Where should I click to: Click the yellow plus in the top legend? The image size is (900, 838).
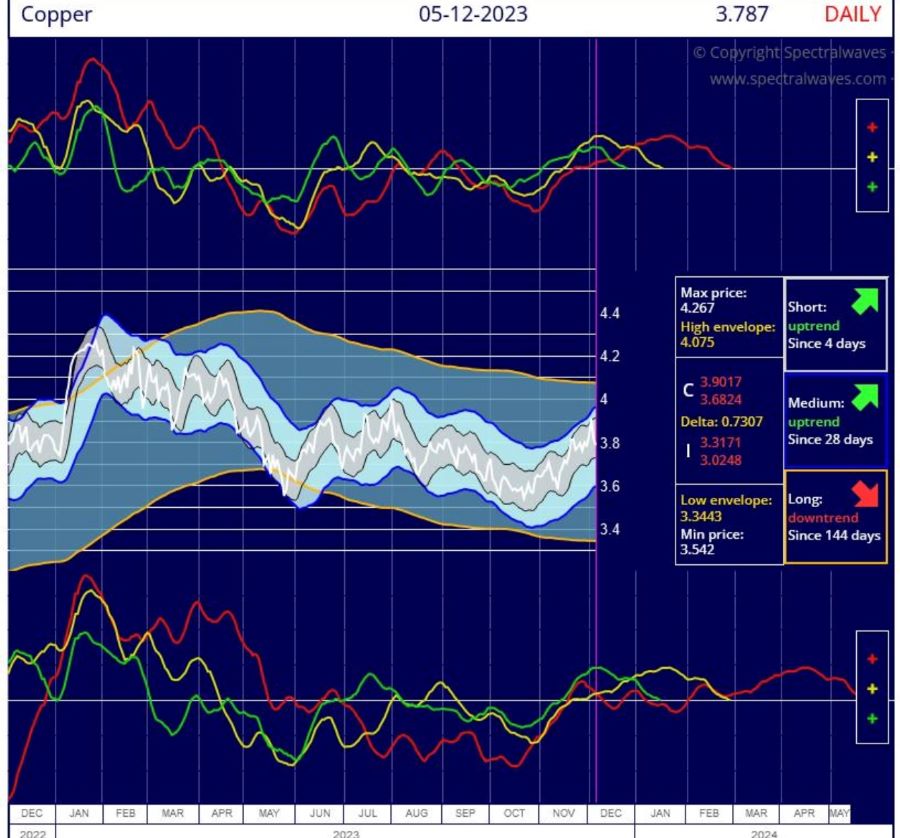(x=872, y=157)
